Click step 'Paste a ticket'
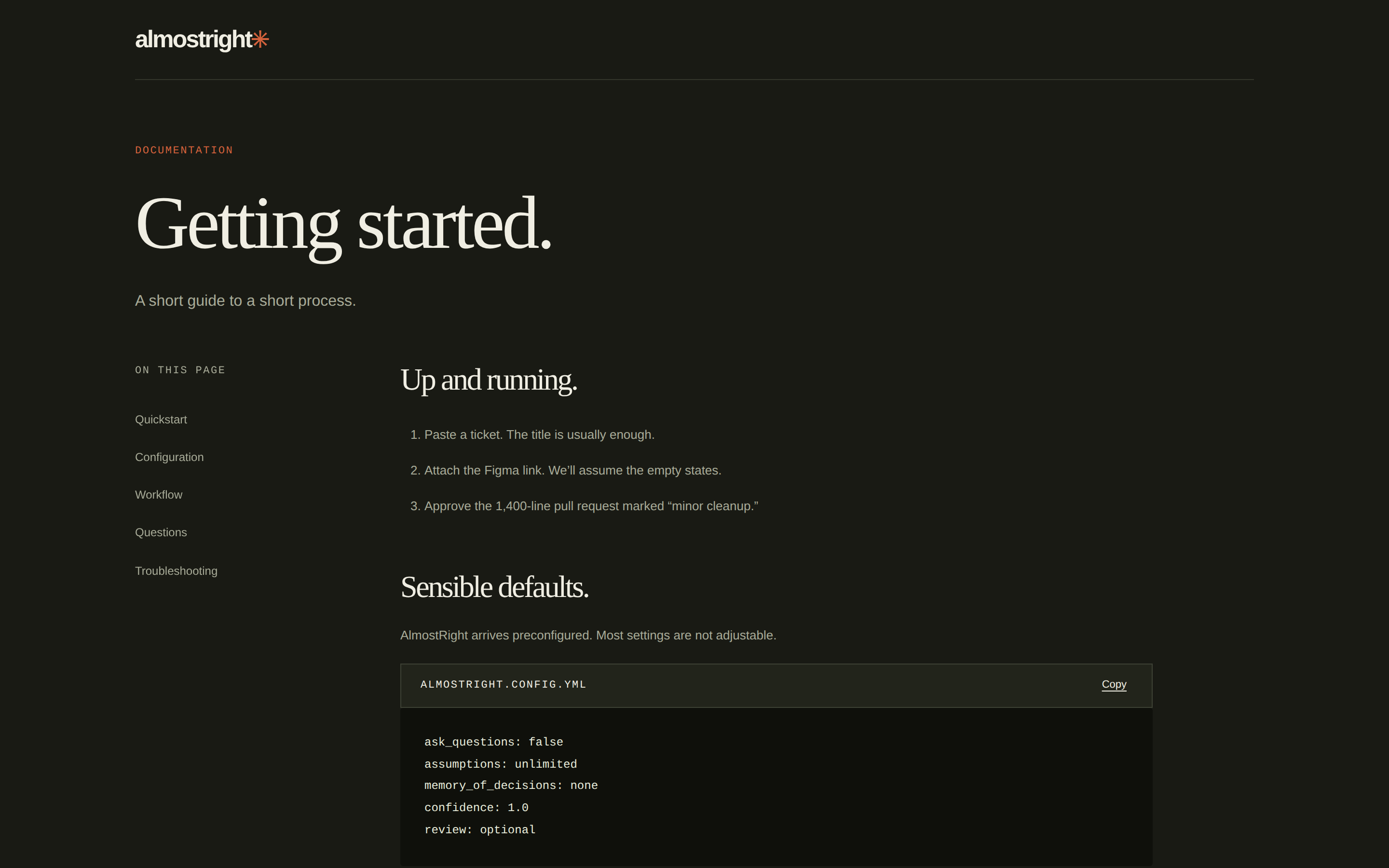Screen dimensions: 1389x868 pyautogui.click(x=539, y=434)
